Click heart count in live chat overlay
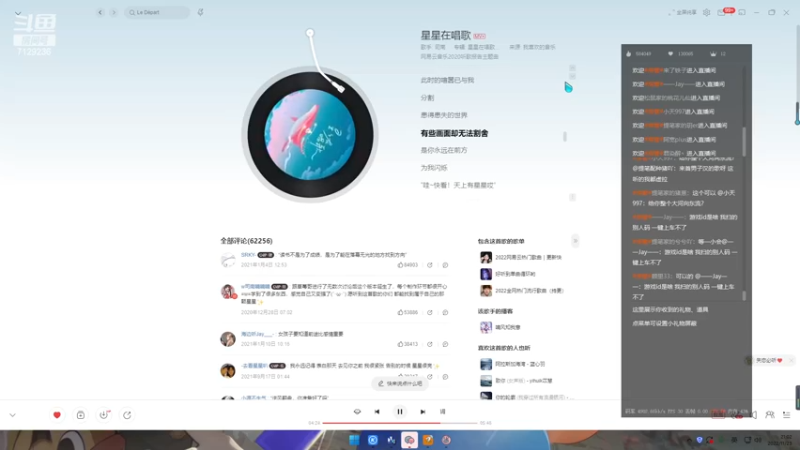Image resolution: width=800 pixels, height=450 pixels. (681, 54)
